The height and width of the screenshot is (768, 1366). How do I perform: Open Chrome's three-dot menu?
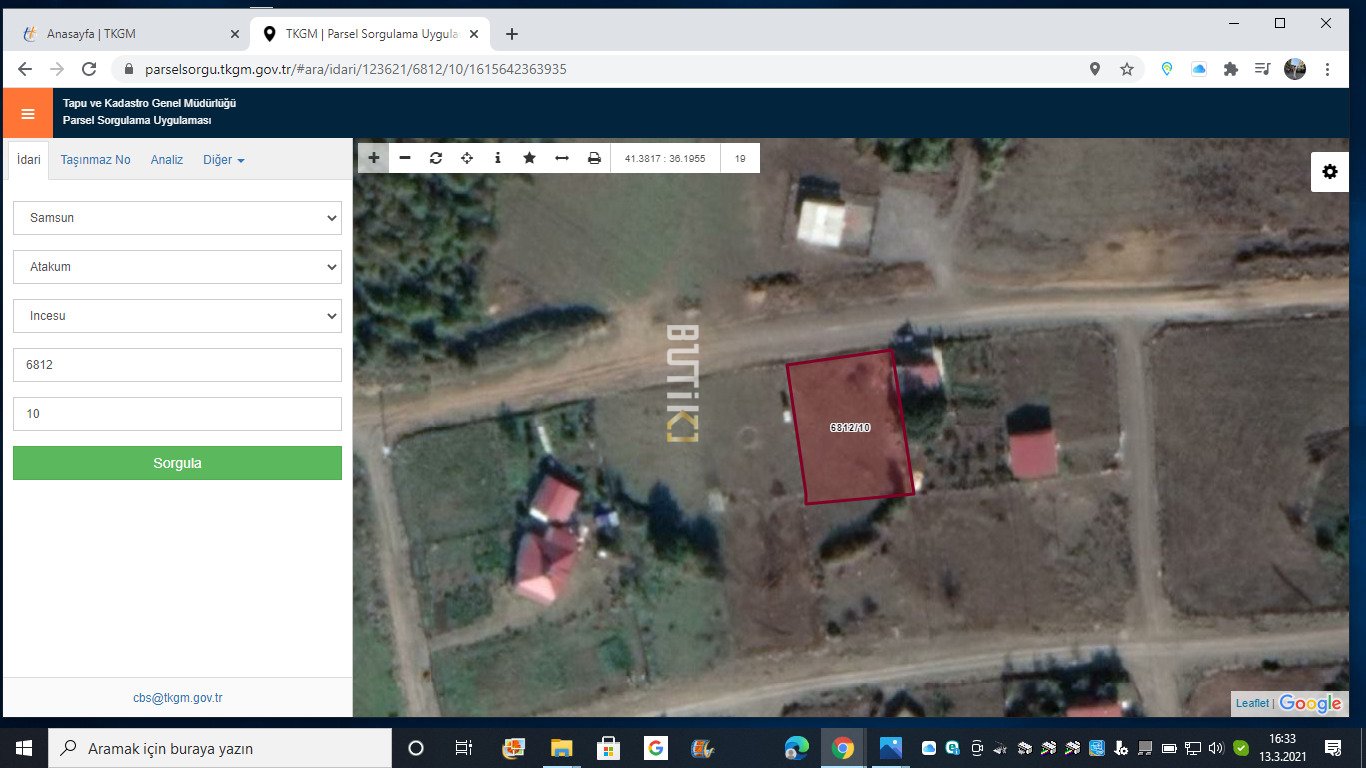tap(1327, 69)
